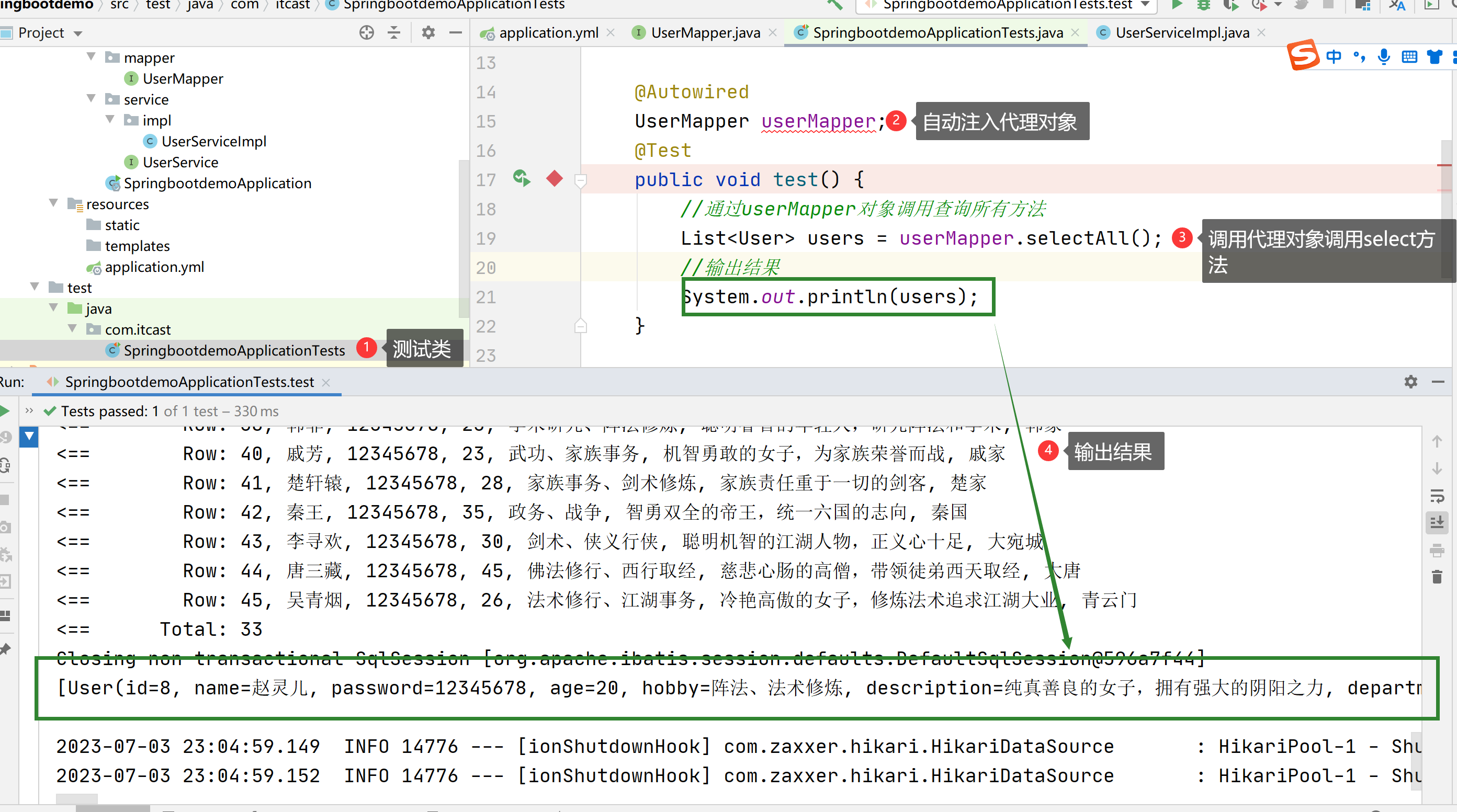Collapse the mapper folder in the project tree
The image size is (1457, 812).
[x=91, y=57]
